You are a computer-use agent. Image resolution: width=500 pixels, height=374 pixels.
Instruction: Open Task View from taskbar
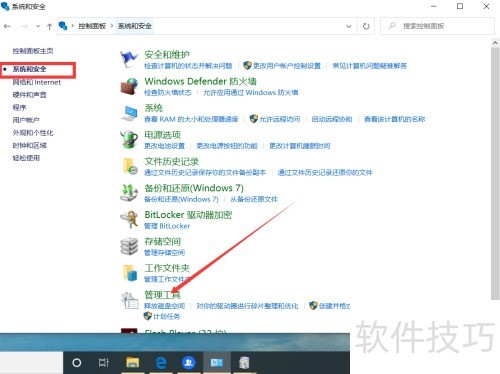[104, 362]
